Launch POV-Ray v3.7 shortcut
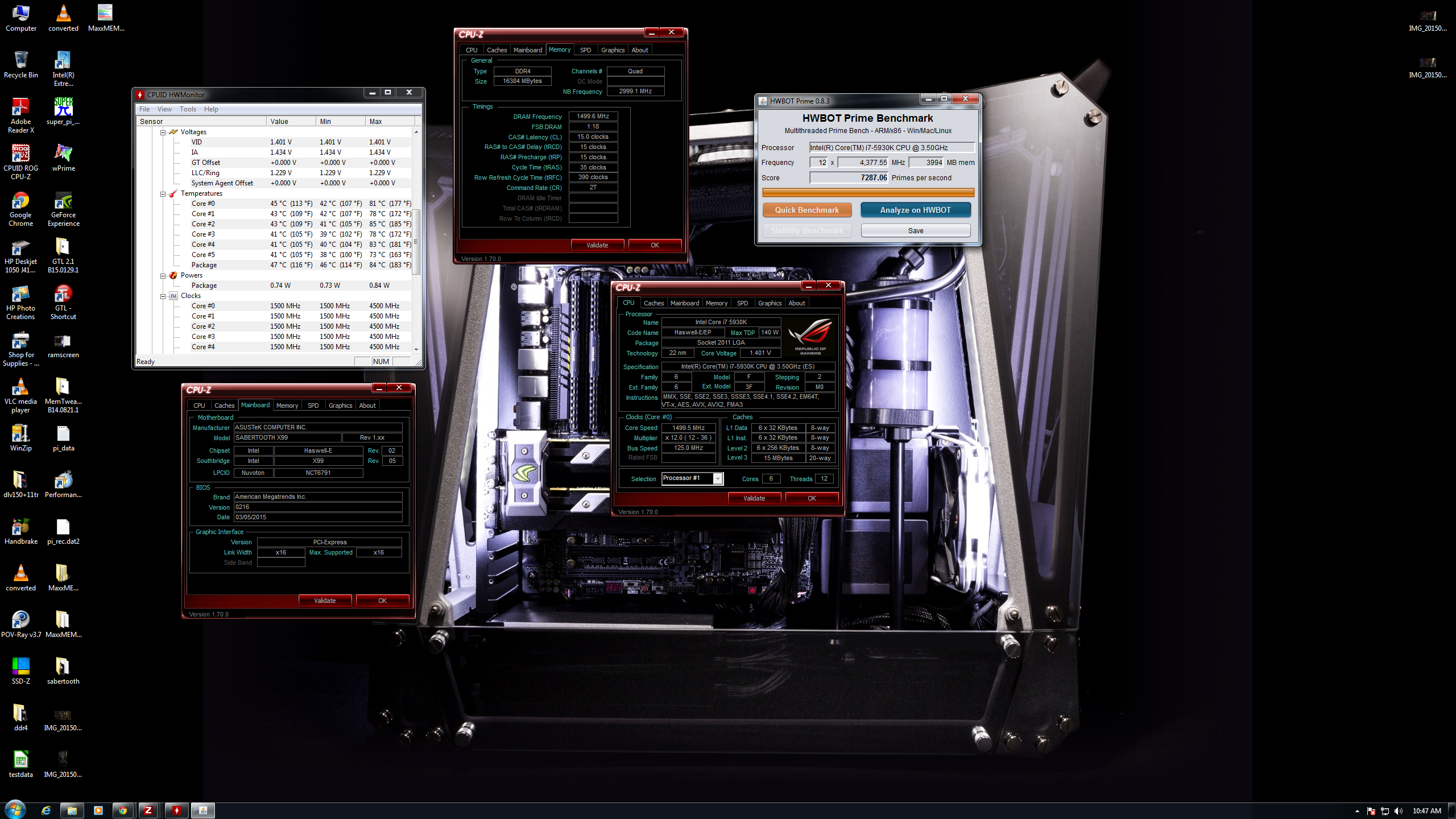This screenshot has width=1456, height=819. pyautogui.click(x=21, y=624)
